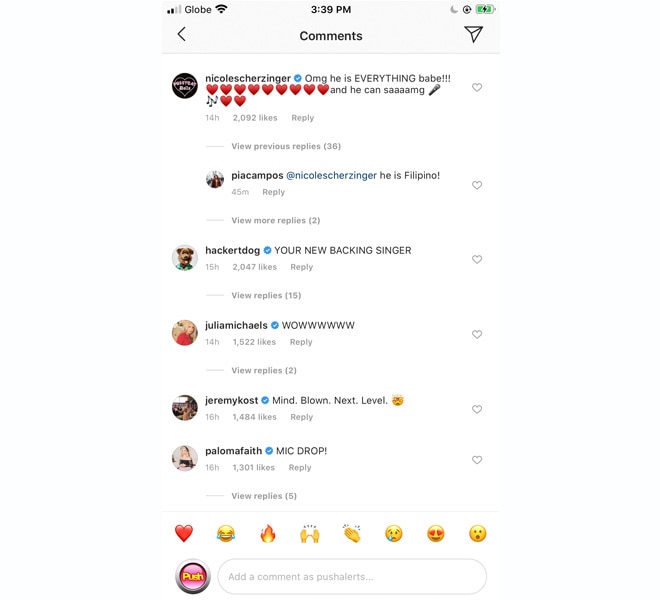Reply to juliamichaels' comment
This screenshot has width=660, height=600.
pyautogui.click(x=301, y=342)
